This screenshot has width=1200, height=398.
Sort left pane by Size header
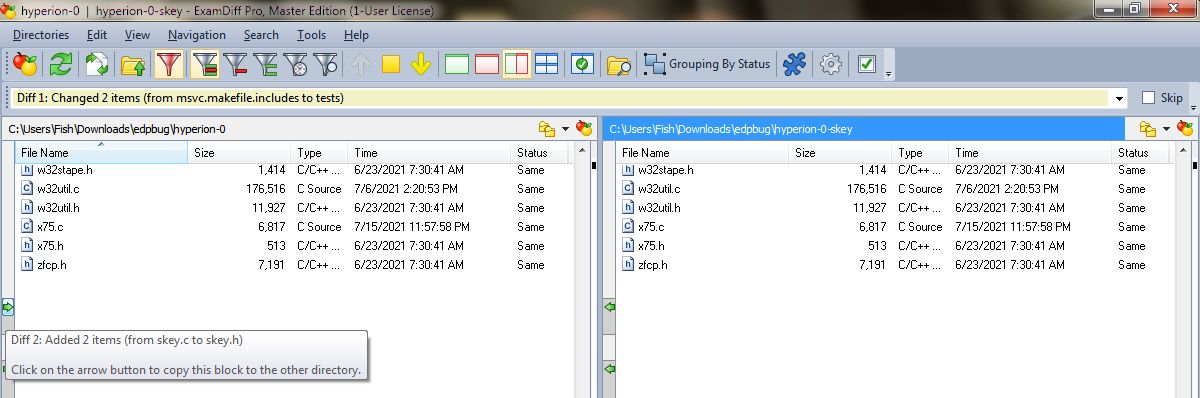(238, 153)
